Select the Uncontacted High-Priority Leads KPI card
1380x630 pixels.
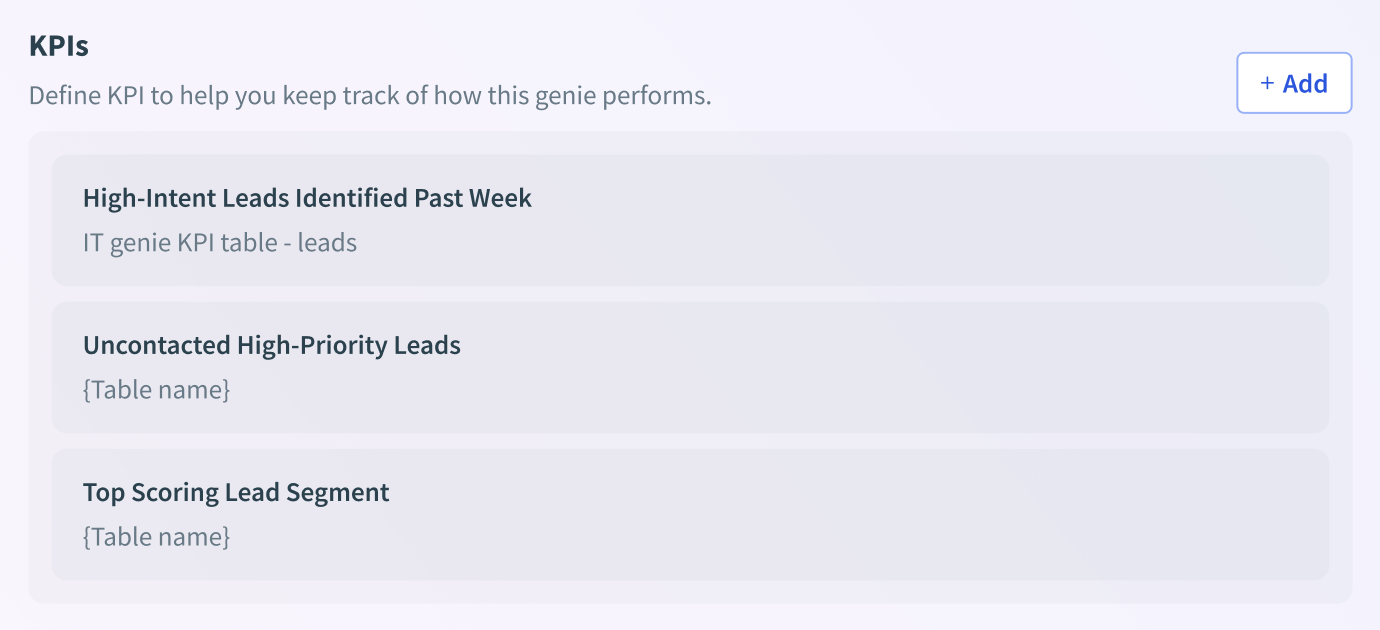tap(690, 367)
